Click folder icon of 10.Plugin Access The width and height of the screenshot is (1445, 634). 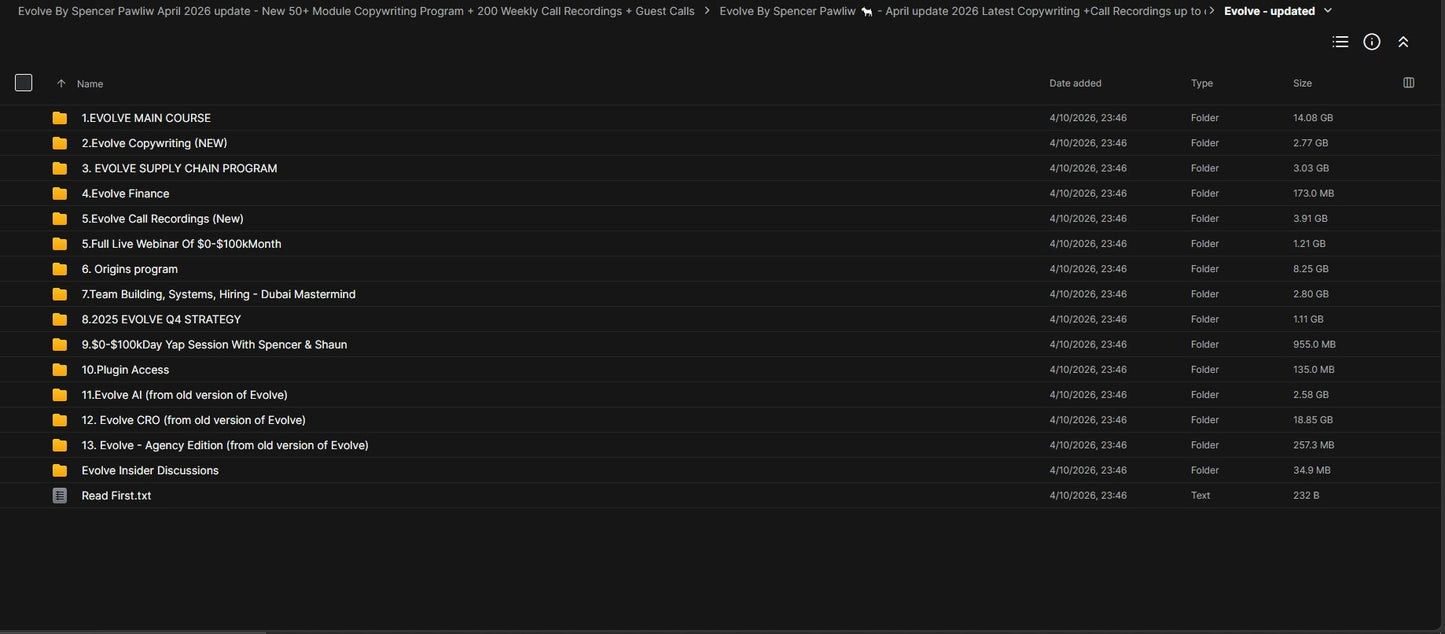[60, 370]
